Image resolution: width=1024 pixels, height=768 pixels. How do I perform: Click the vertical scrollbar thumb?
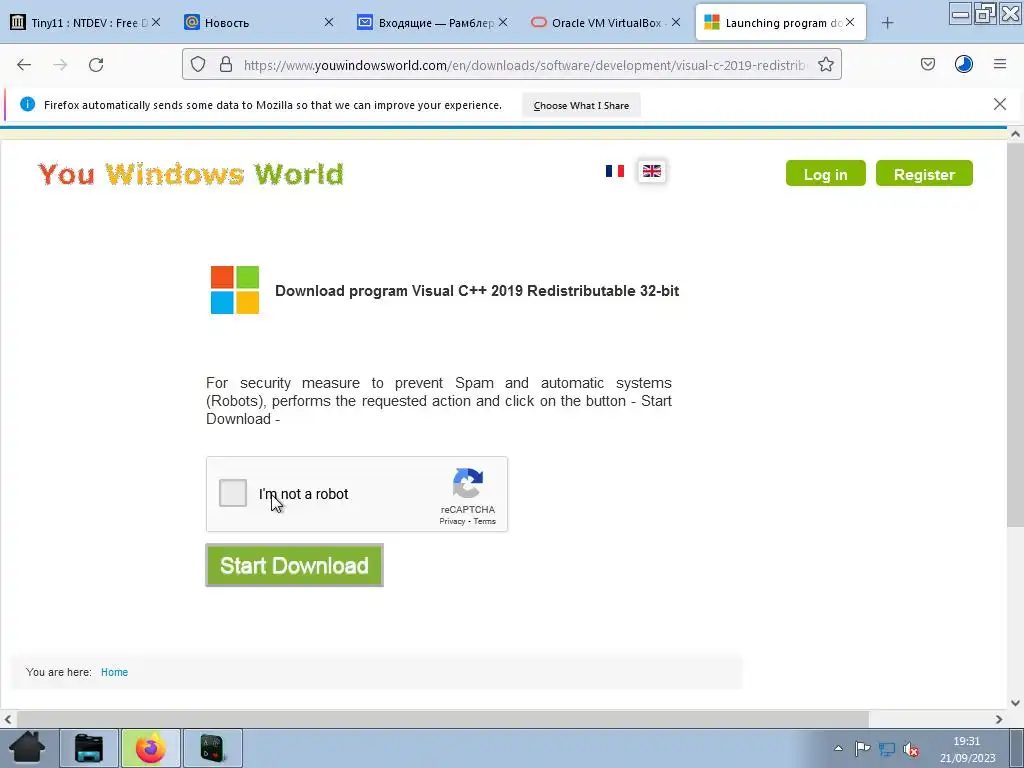(1015, 334)
